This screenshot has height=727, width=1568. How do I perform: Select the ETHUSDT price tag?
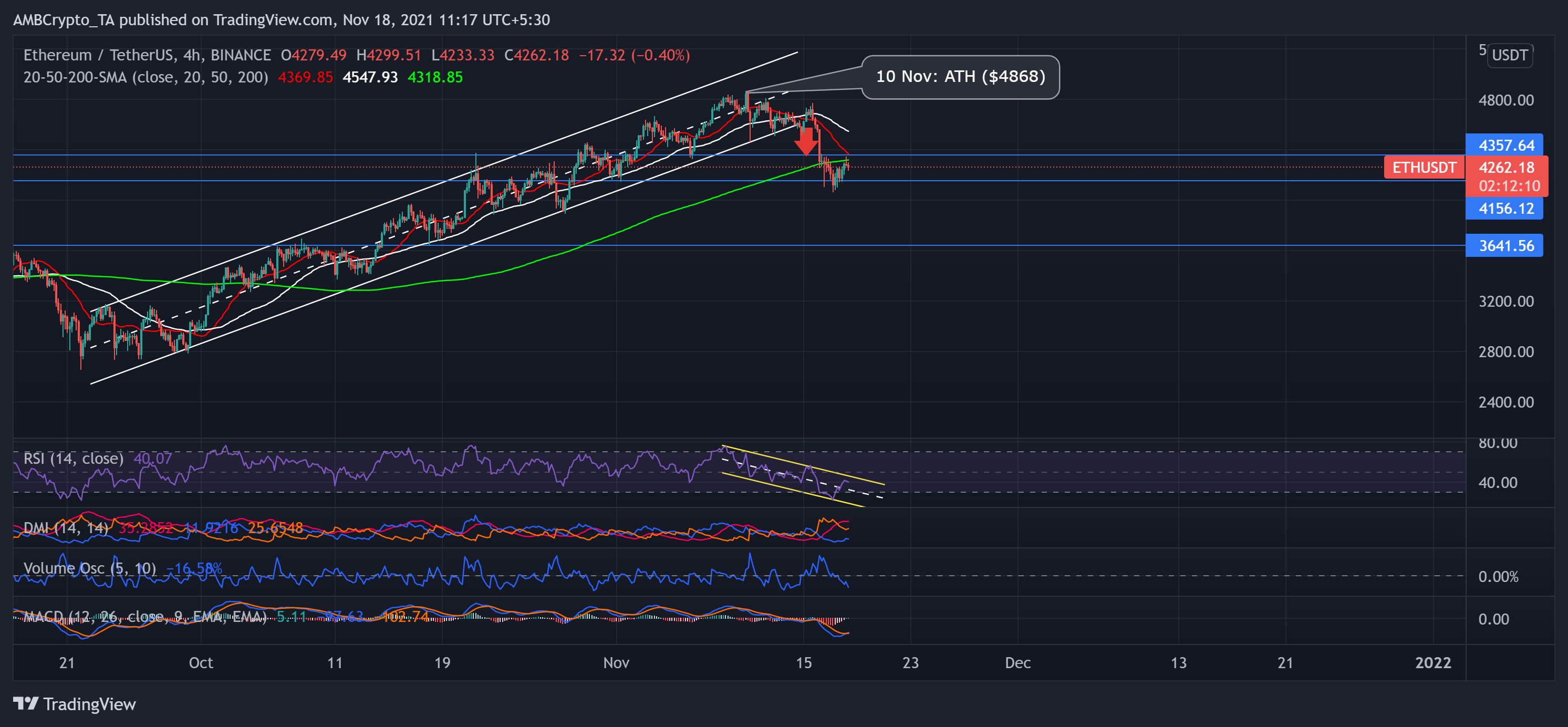[1424, 168]
